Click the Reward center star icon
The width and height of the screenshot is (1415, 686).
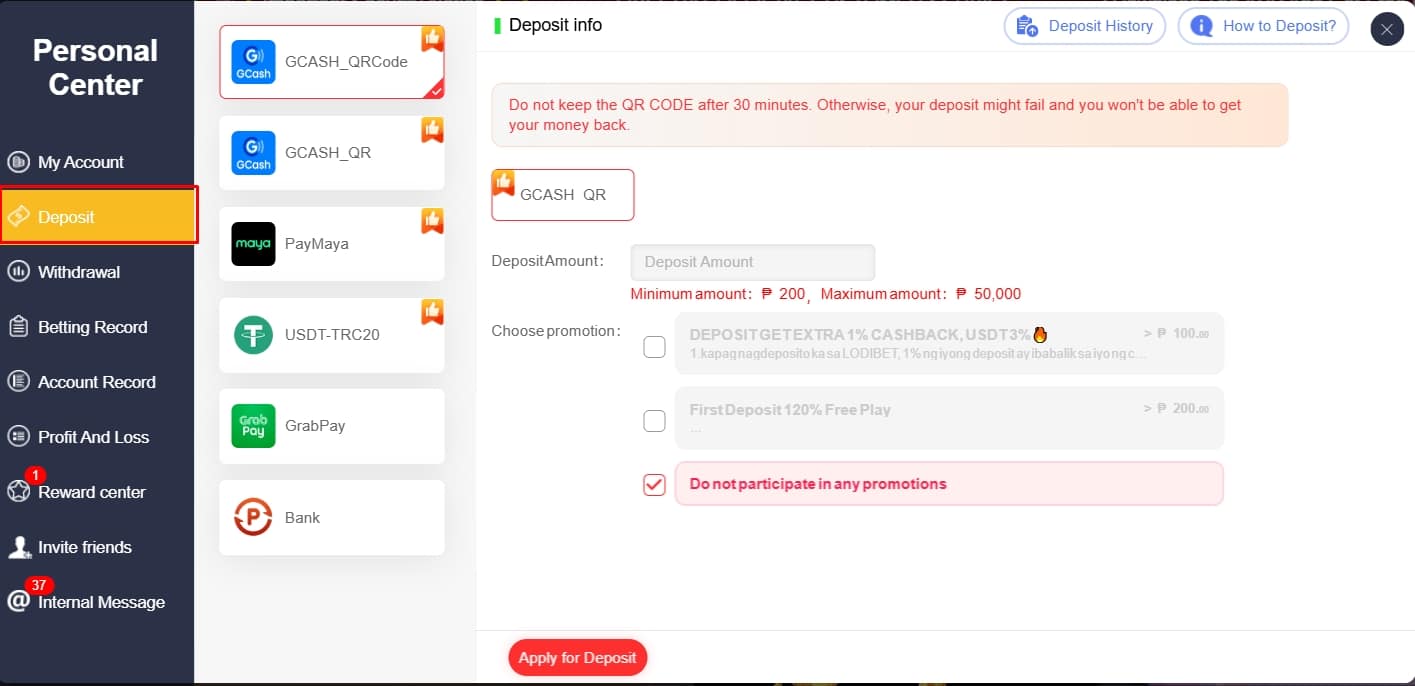19,492
